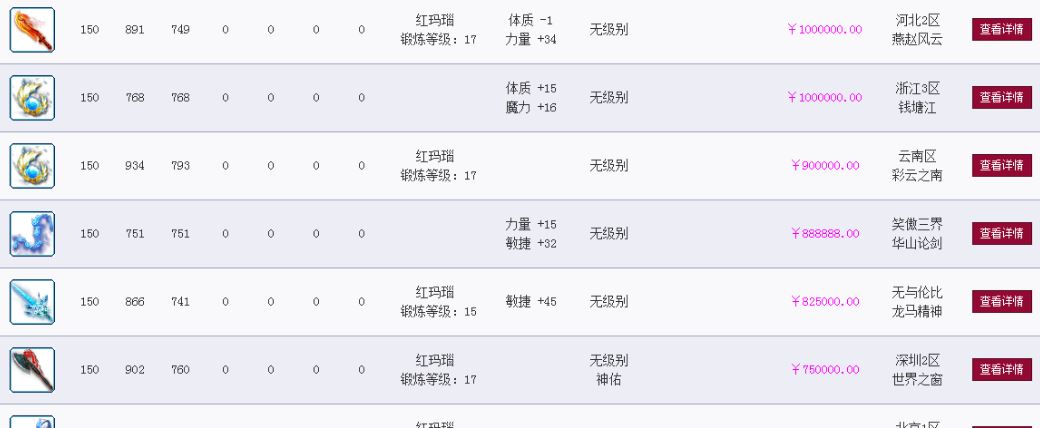Click the 神佑 special effect text
This screenshot has width=1040, height=428.
tap(608, 380)
